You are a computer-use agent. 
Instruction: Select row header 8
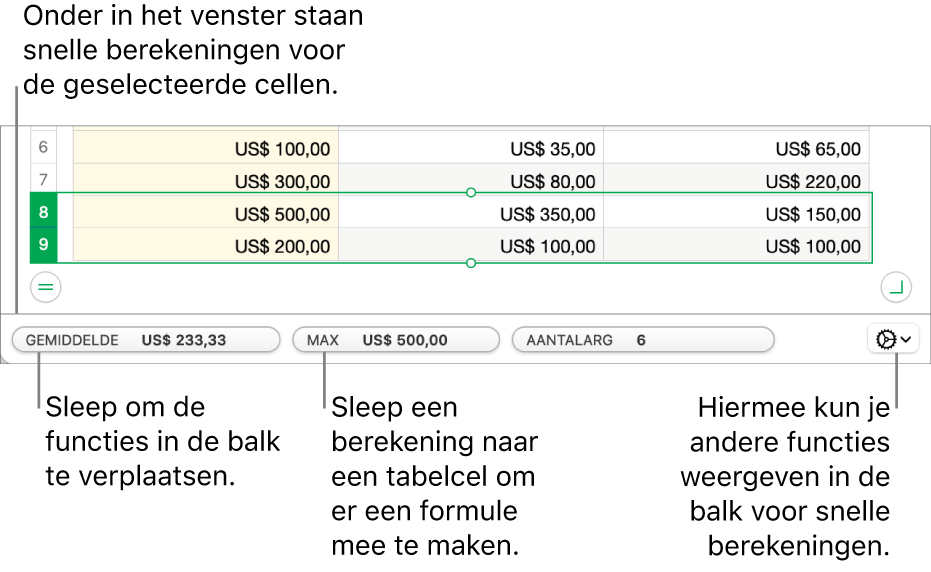[44, 213]
